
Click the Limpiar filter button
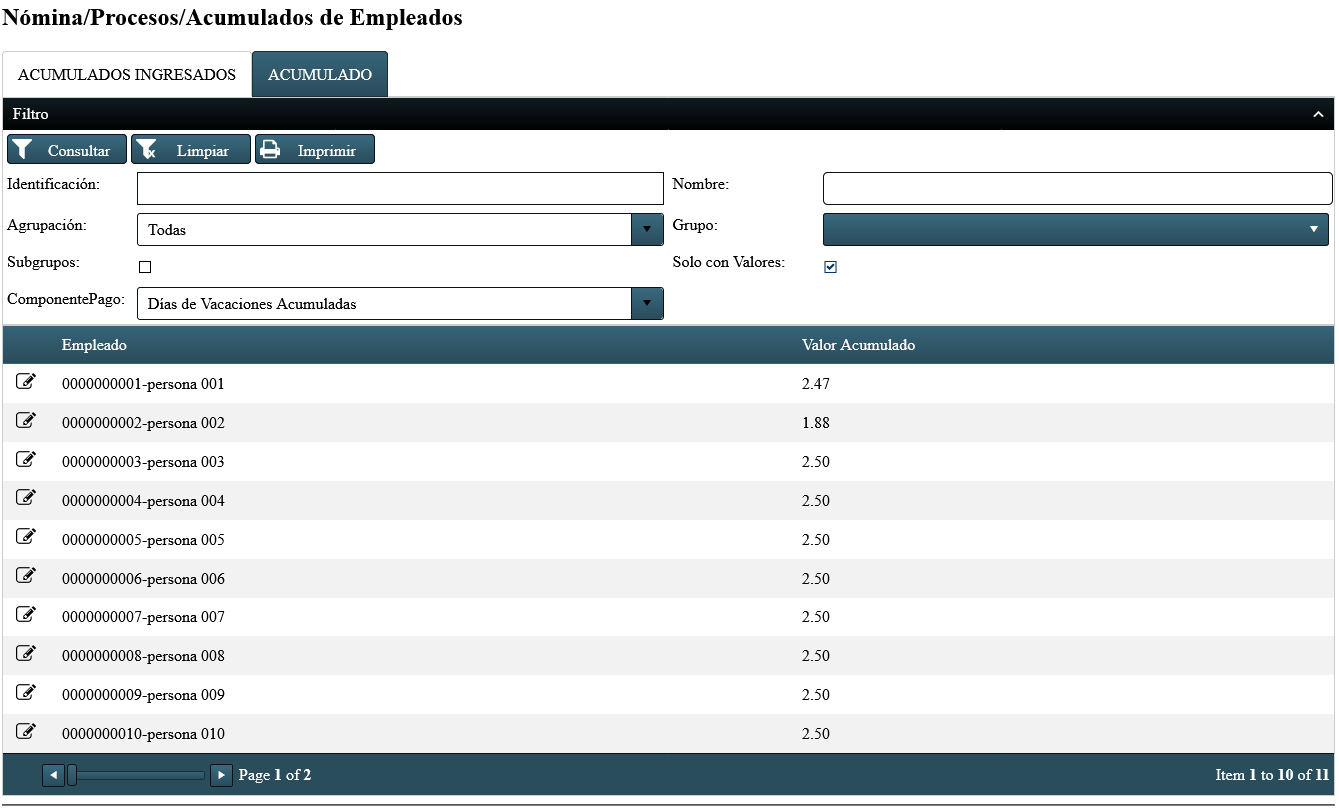pos(191,150)
